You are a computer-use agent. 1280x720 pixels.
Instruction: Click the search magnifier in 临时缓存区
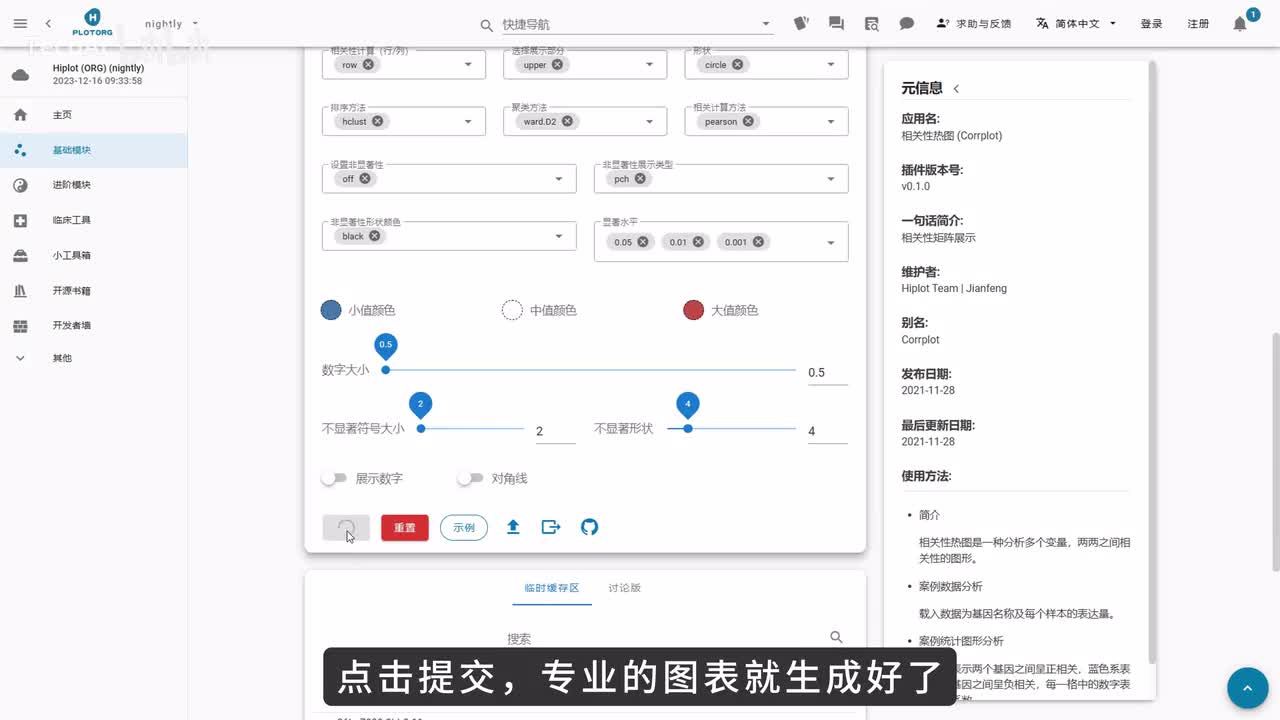(x=836, y=637)
